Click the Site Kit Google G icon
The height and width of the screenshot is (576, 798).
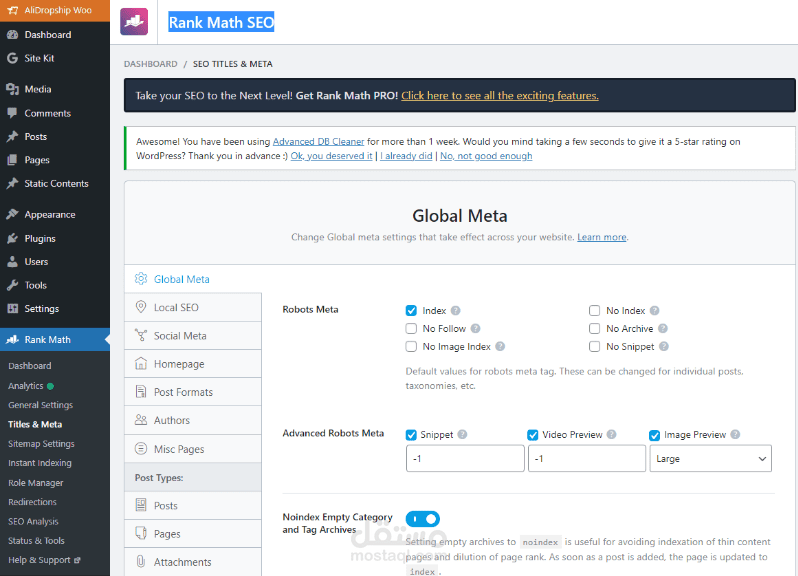coord(13,58)
